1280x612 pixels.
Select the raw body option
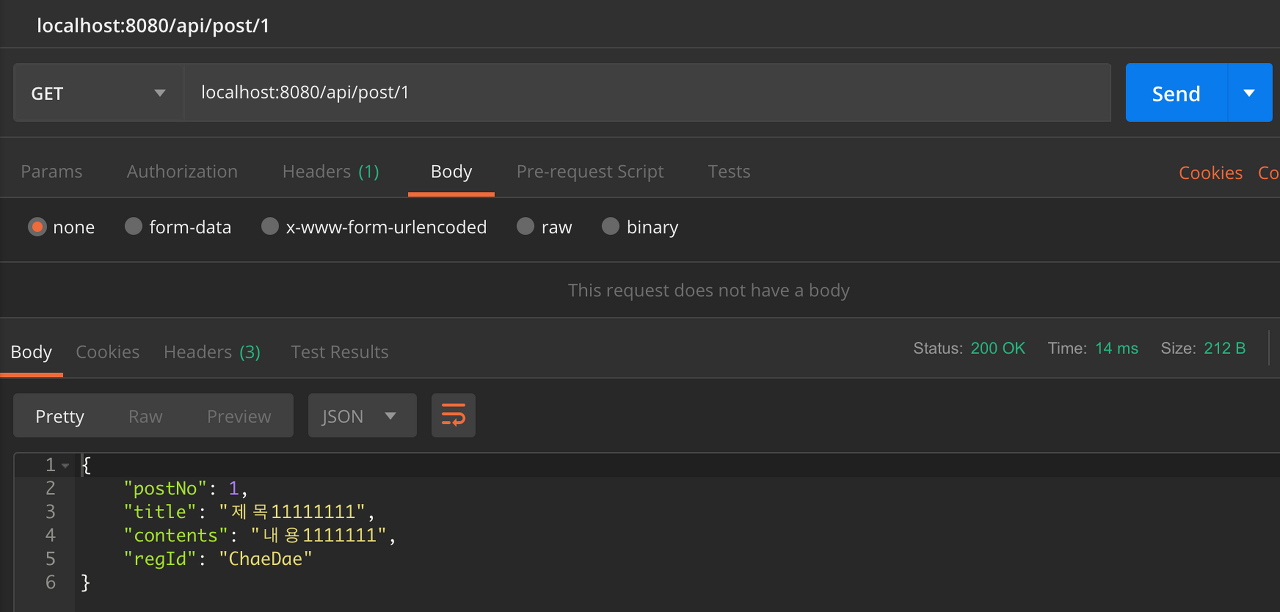pos(544,227)
